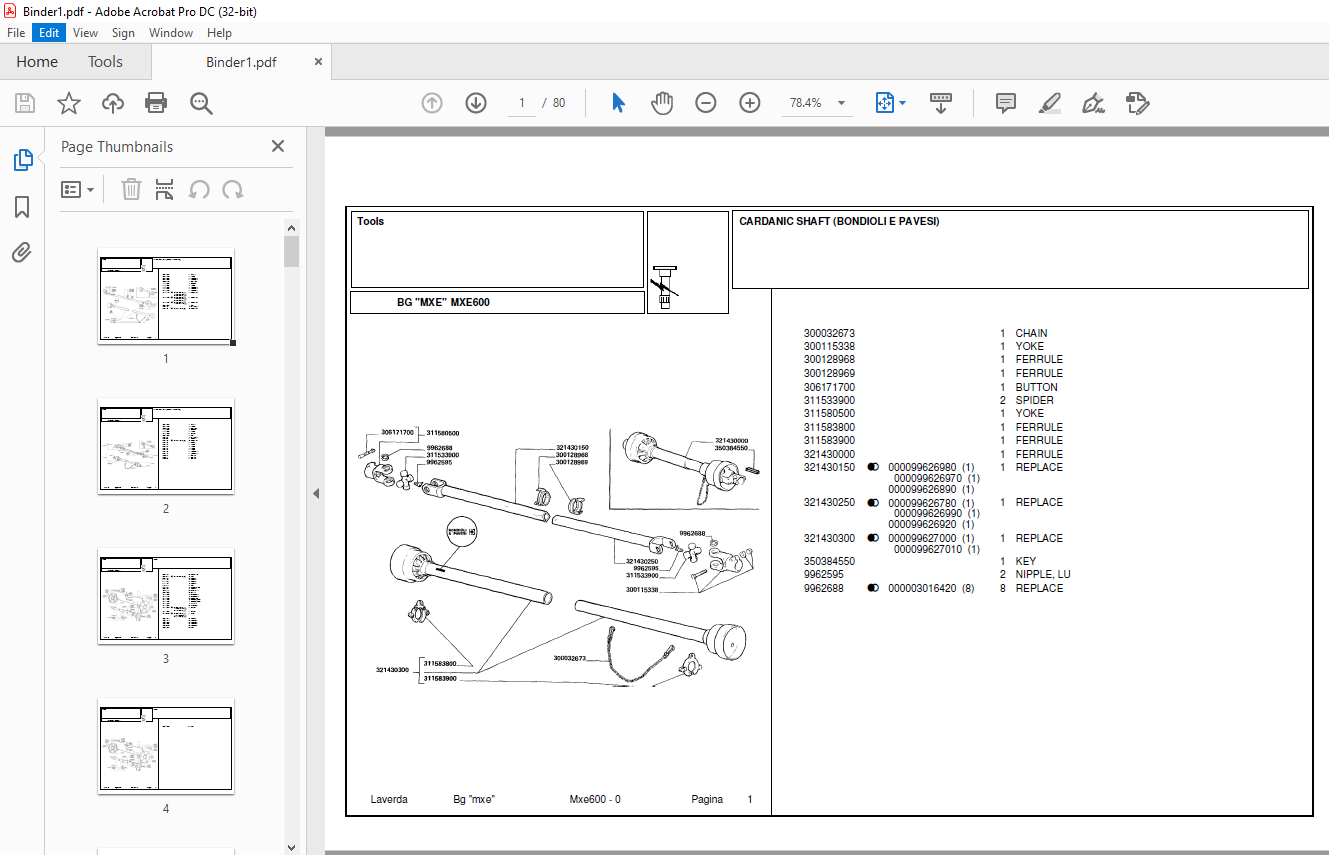Click the Print icon
Viewport: 1329px width, 855px height.
[x=156, y=103]
